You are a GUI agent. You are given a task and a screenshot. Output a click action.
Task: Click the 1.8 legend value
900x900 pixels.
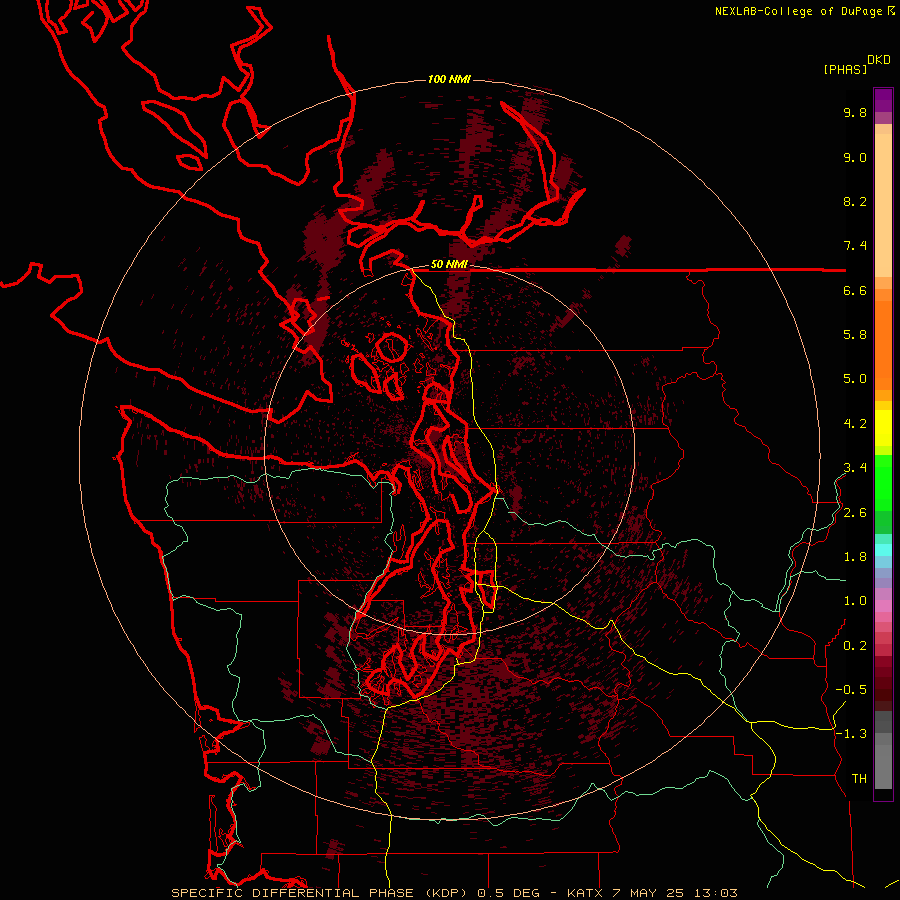(x=855, y=557)
